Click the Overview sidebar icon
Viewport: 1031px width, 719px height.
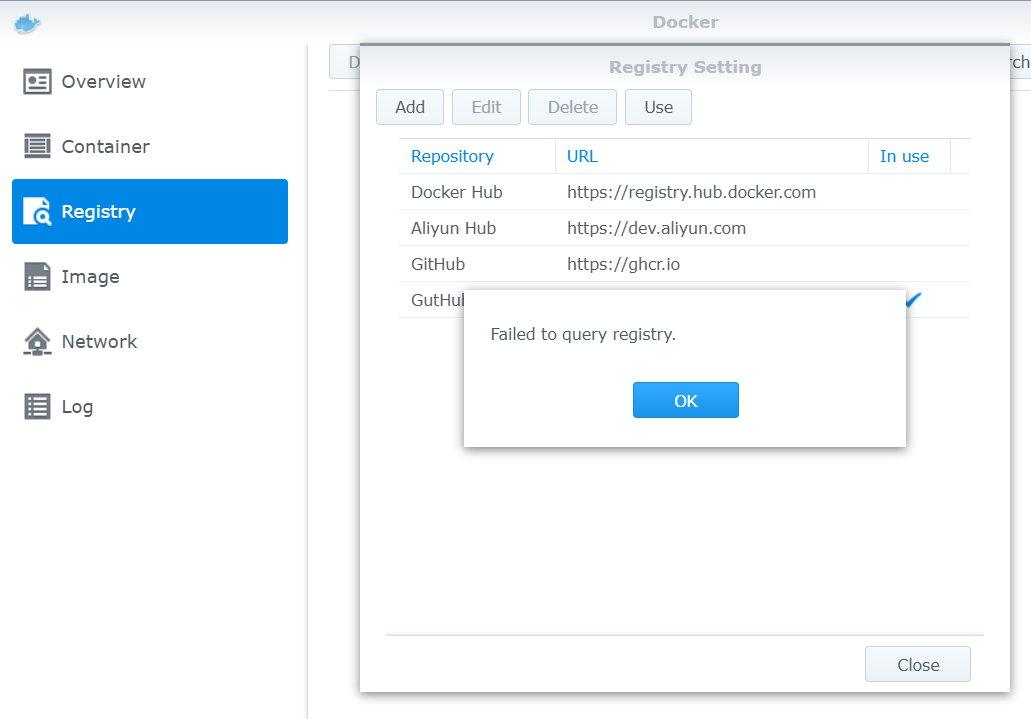tap(37, 82)
